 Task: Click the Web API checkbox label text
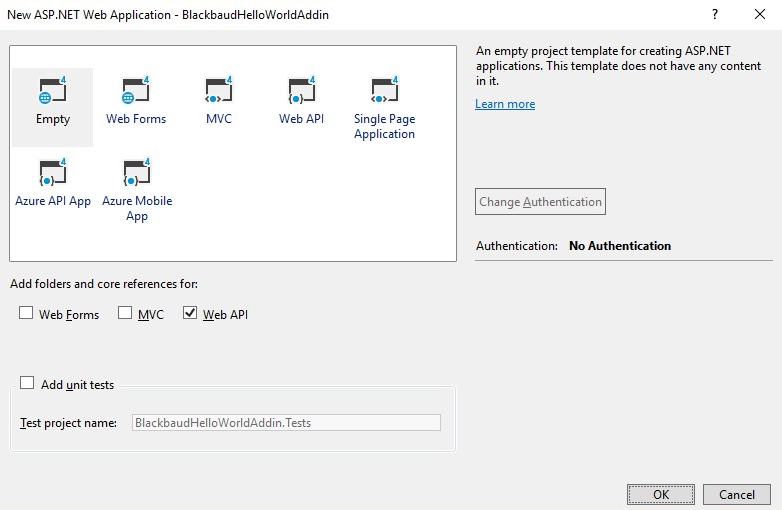point(225,315)
